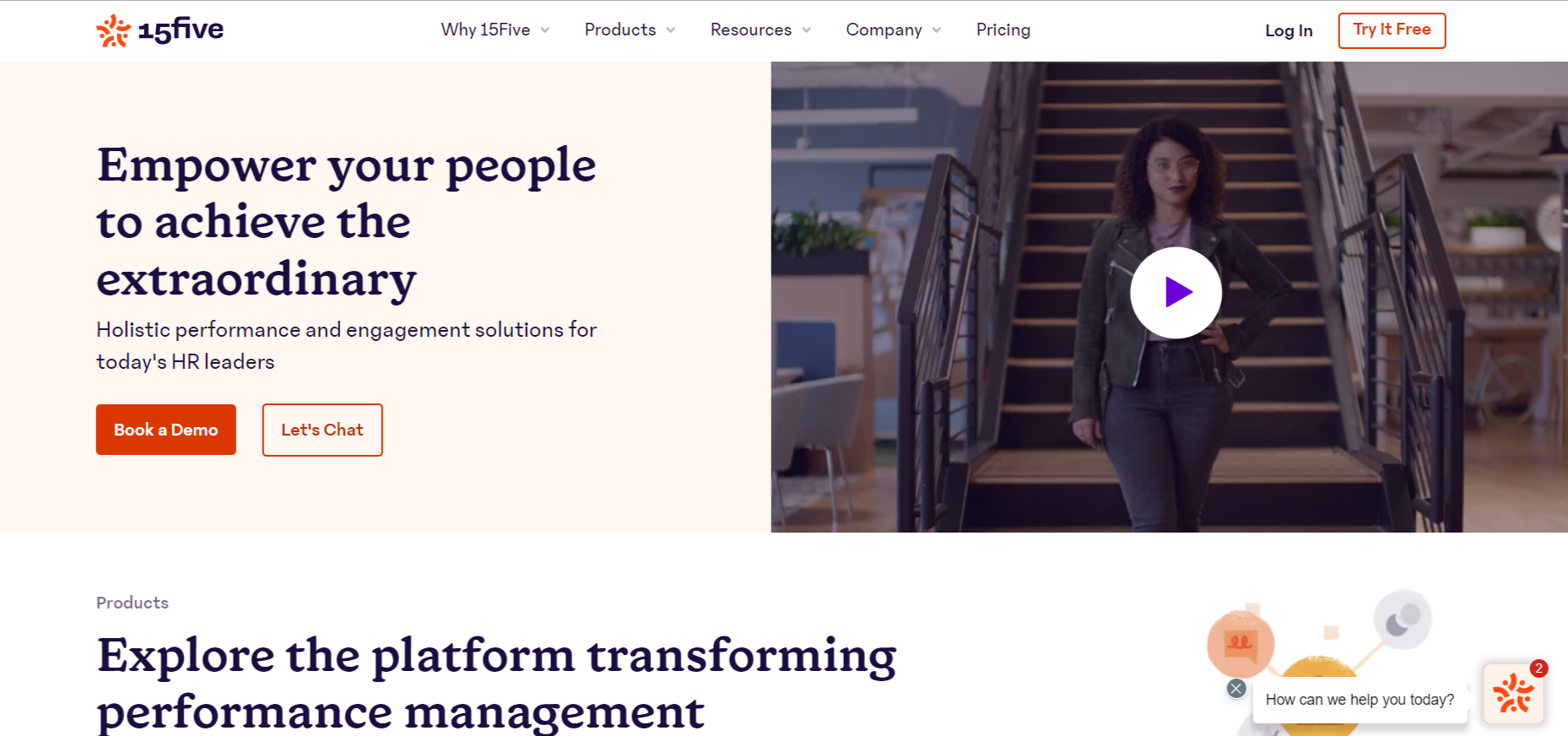The image size is (1568, 736).
Task: Click the purple play triangle on the video
Action: (1179, 293)
